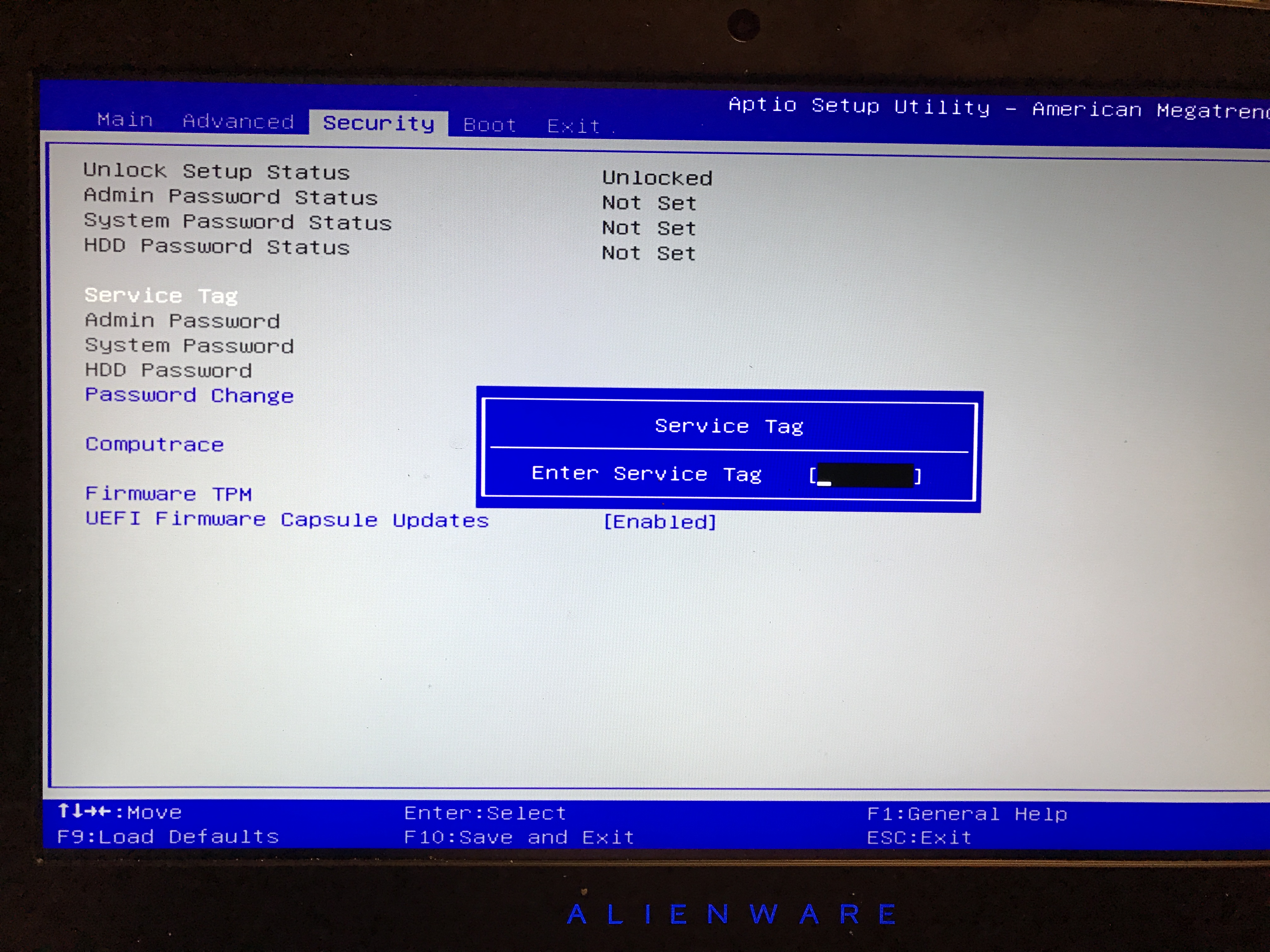Open the Password Change setting
This screenshot has height=952, width=1270.
(x=190, y=395)
